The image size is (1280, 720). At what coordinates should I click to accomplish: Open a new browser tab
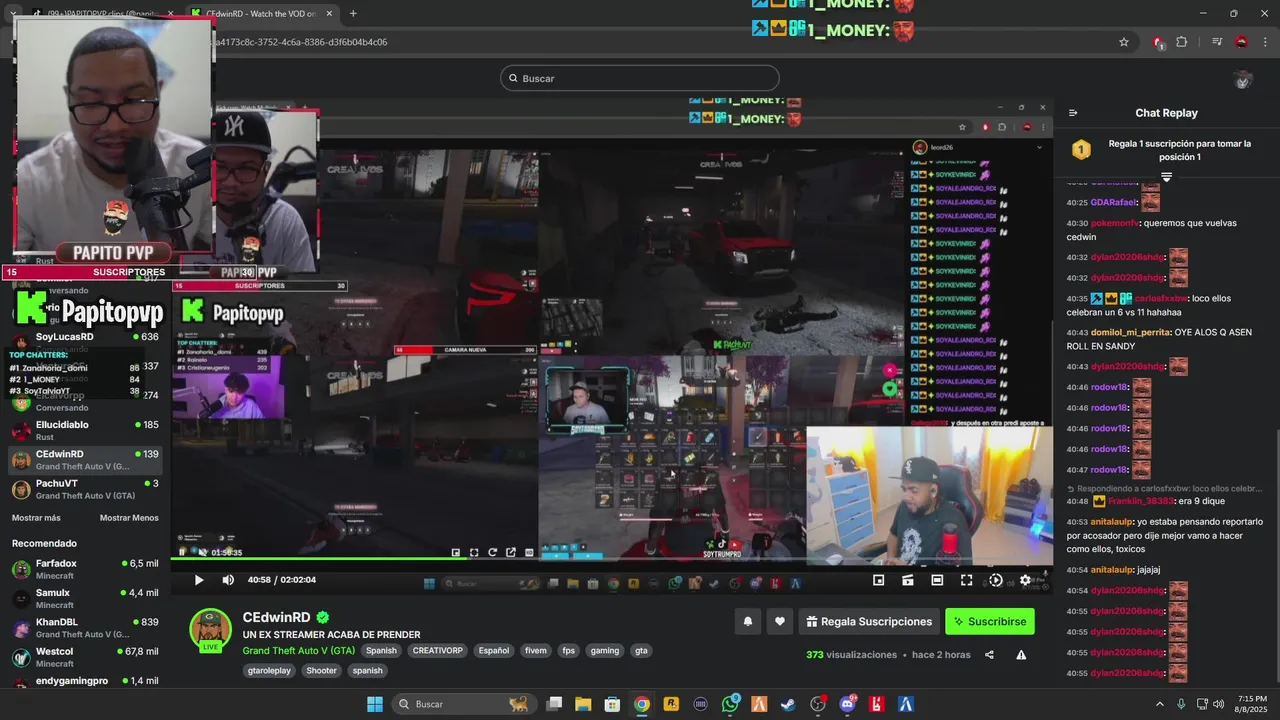click(353, 13)
